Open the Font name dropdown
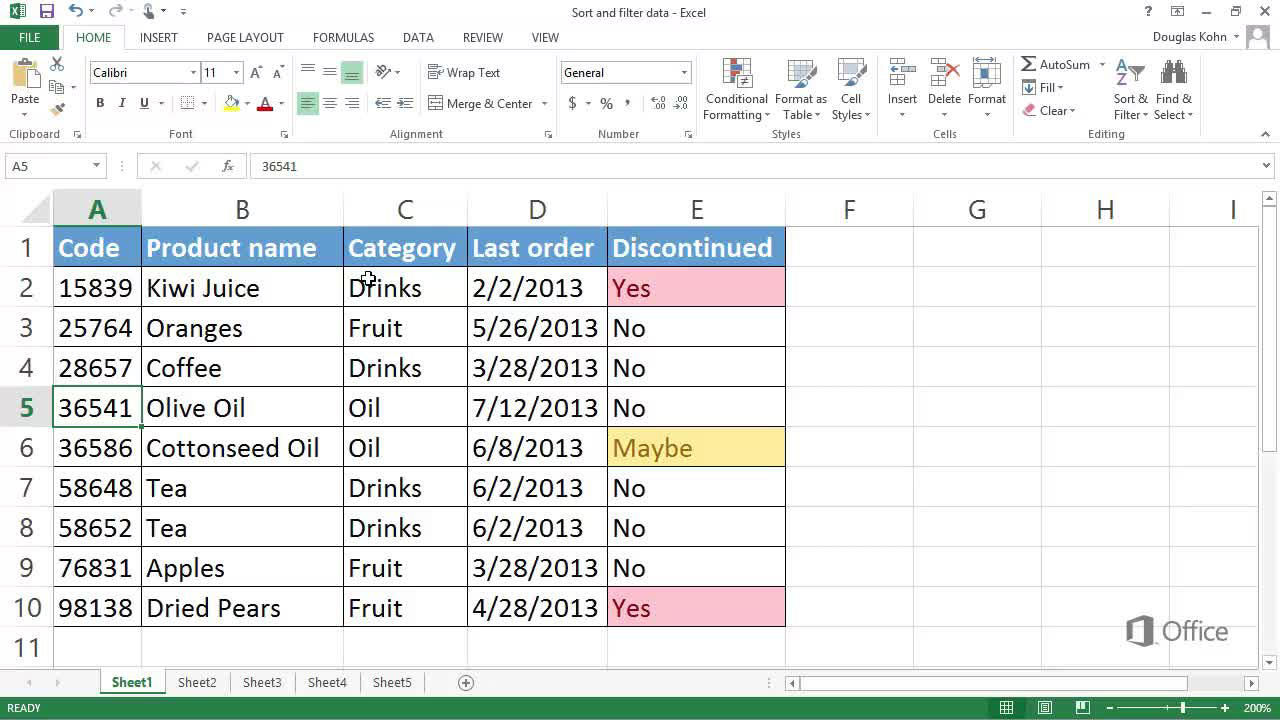This screenshot has width=1280, height=720. tap(195, 72)
